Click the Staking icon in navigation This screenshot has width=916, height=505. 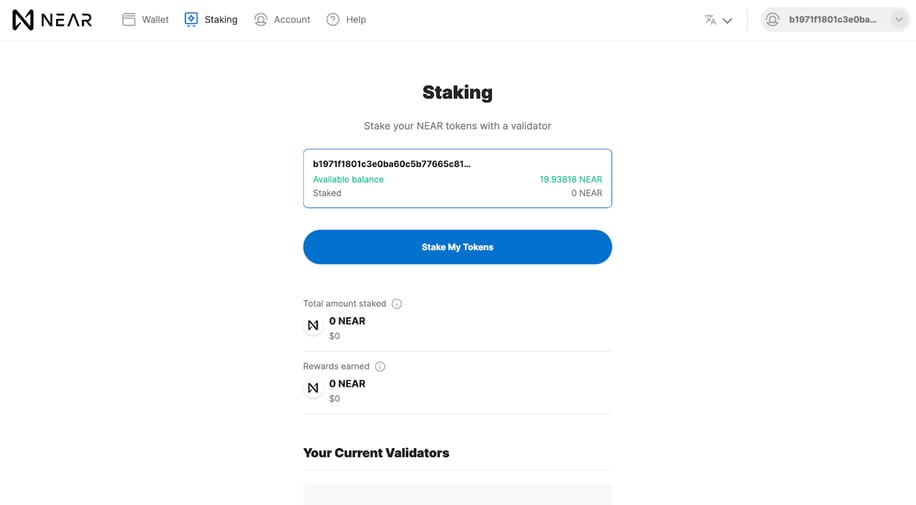191,19
